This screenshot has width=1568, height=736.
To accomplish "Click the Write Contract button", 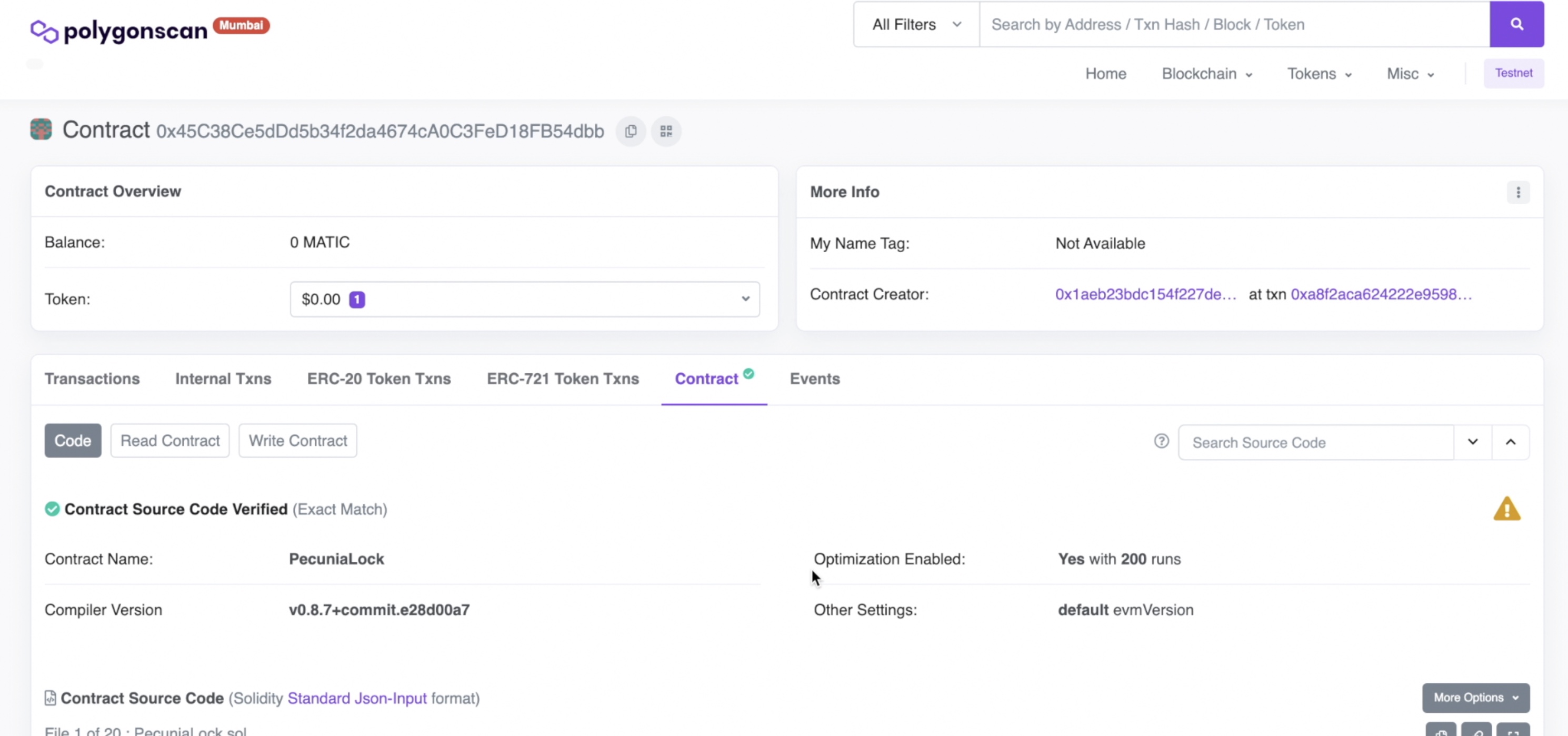I will (298, 441).
